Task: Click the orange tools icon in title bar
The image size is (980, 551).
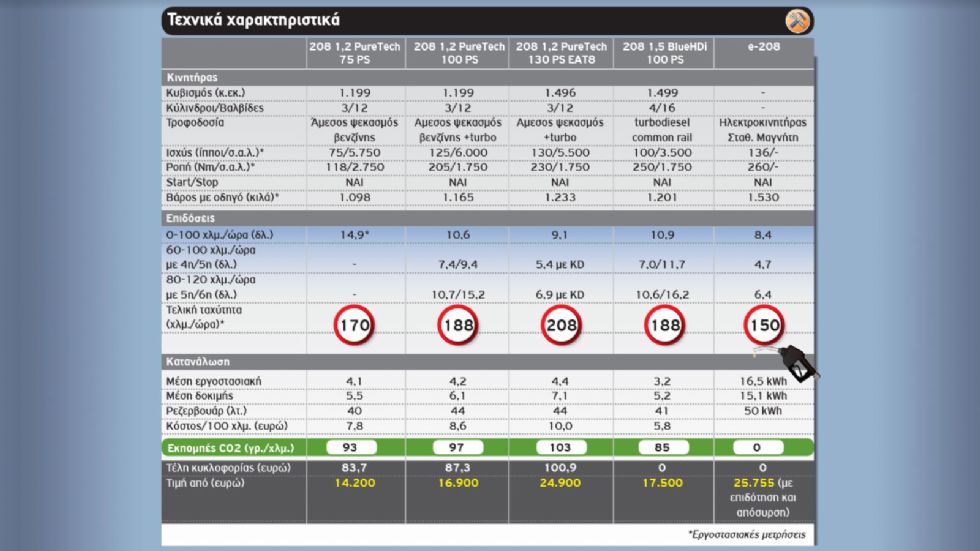Action: tap(798, 21)
